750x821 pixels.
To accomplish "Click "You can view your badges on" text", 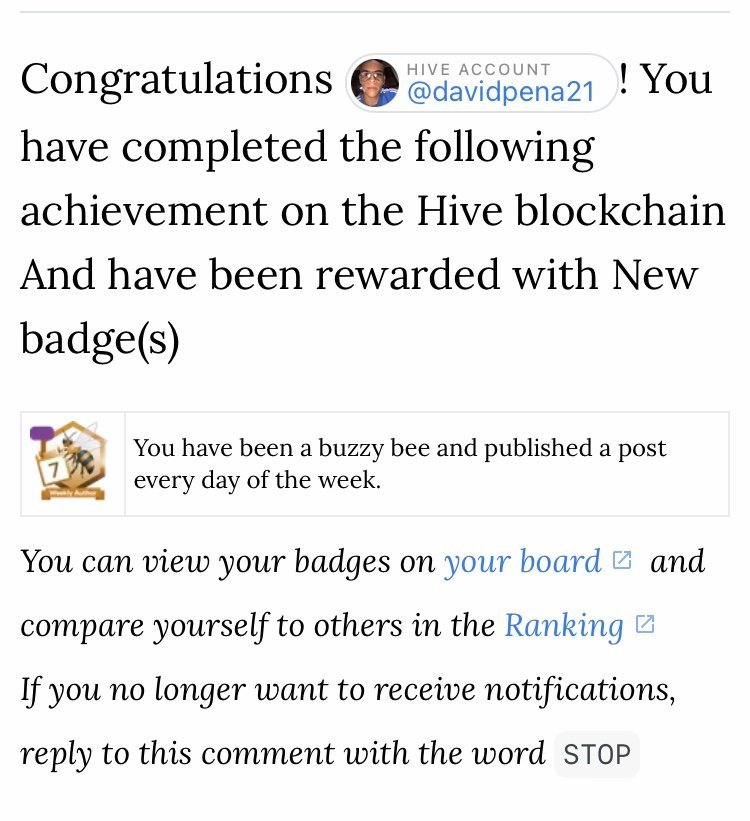I will click(x=228, y=561).
